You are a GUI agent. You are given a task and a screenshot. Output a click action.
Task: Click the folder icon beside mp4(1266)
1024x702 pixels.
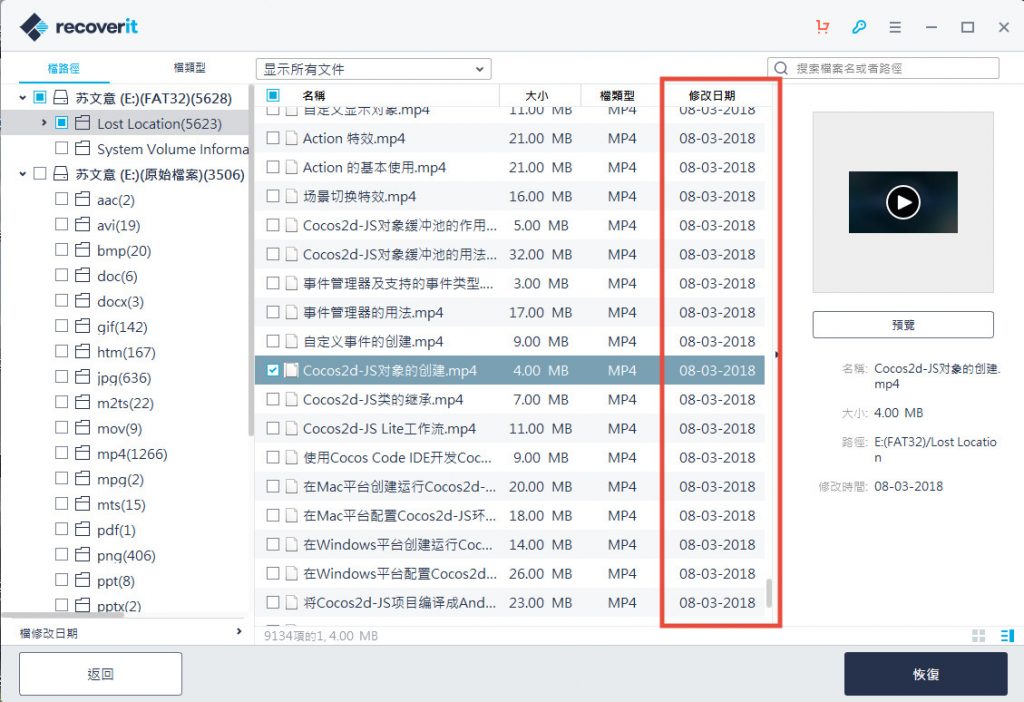82,453
